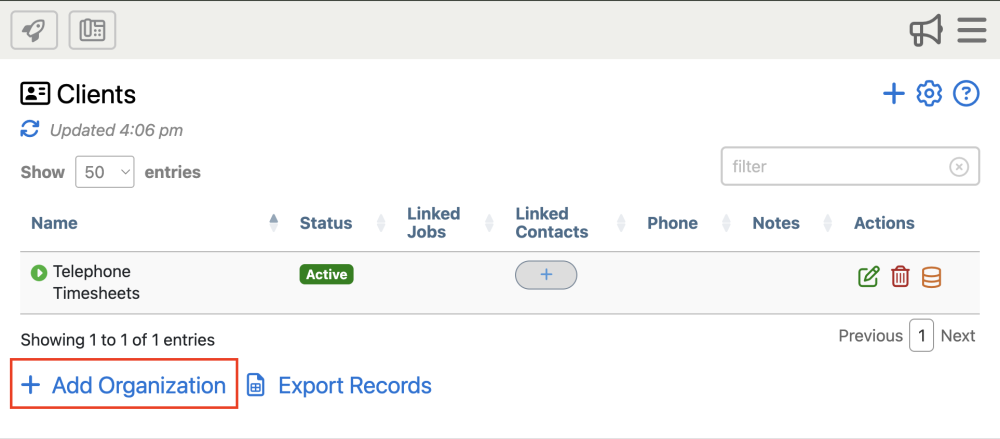Click the blue plus add icon

pyautogui.click(x=893, y=94)
